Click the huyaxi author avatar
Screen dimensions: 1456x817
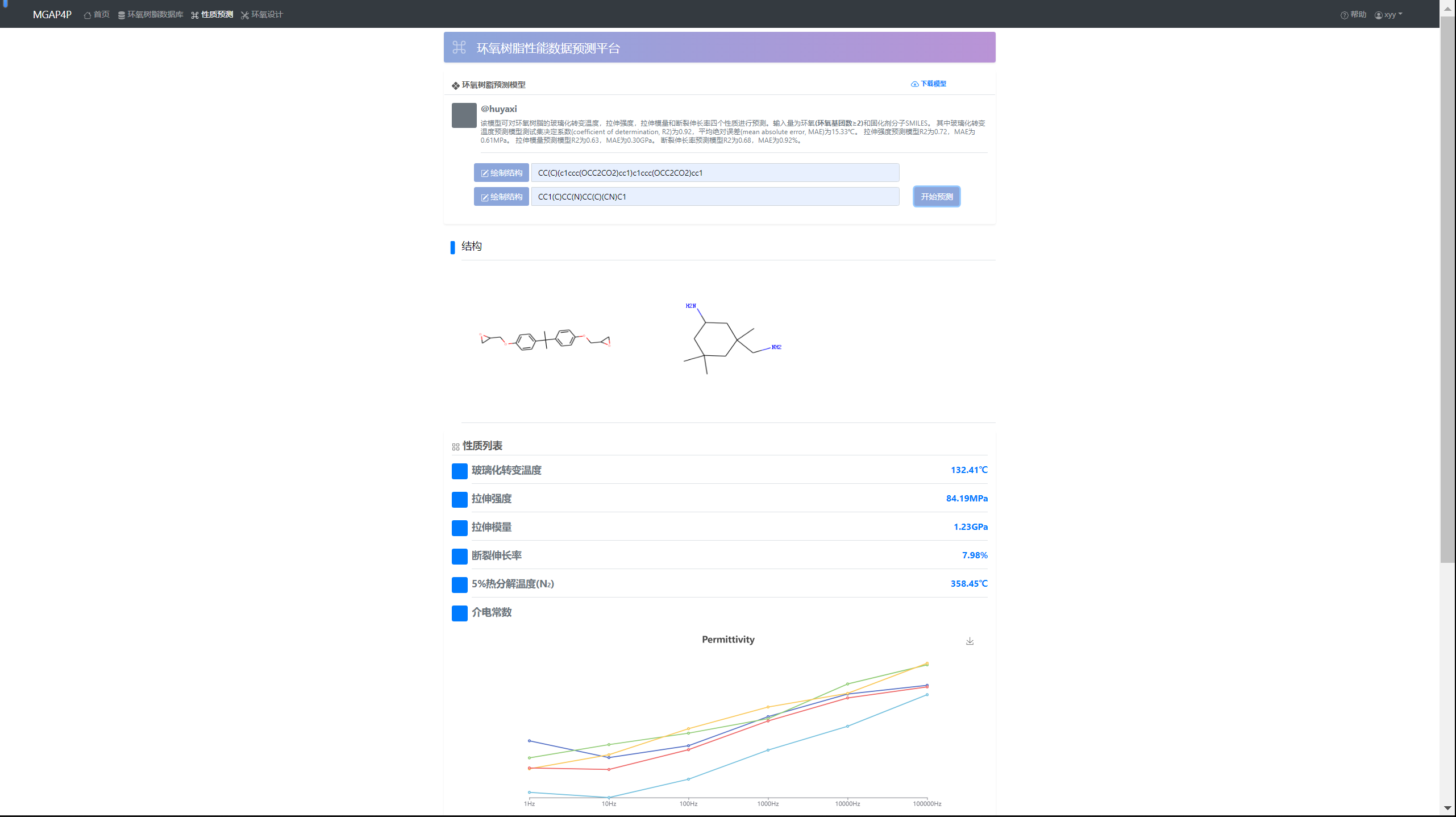464,115
